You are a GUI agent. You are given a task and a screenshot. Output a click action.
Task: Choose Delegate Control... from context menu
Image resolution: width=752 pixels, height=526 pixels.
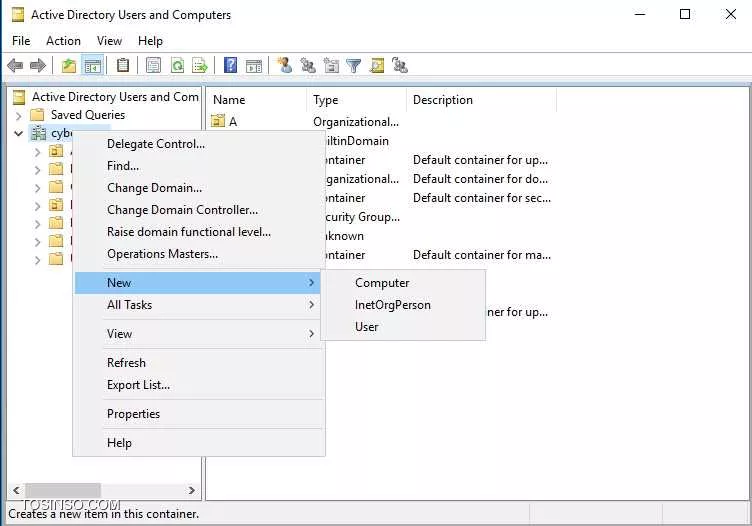point(199,144)
